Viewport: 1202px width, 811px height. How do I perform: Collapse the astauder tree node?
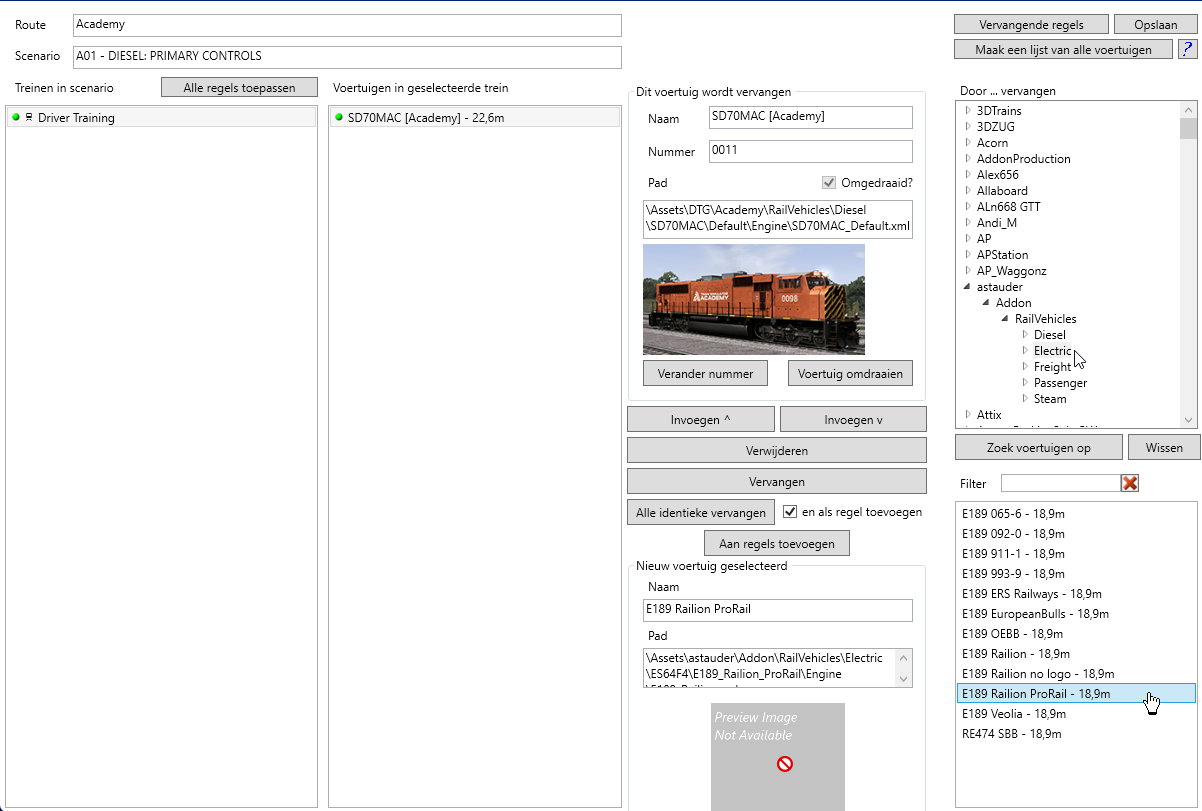click(968, 287)
